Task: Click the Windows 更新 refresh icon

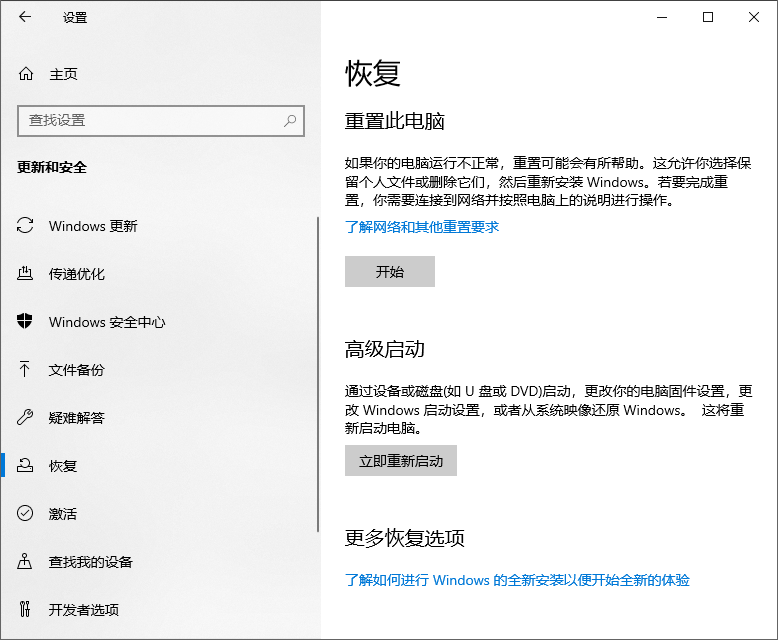Action: point(25,226)
